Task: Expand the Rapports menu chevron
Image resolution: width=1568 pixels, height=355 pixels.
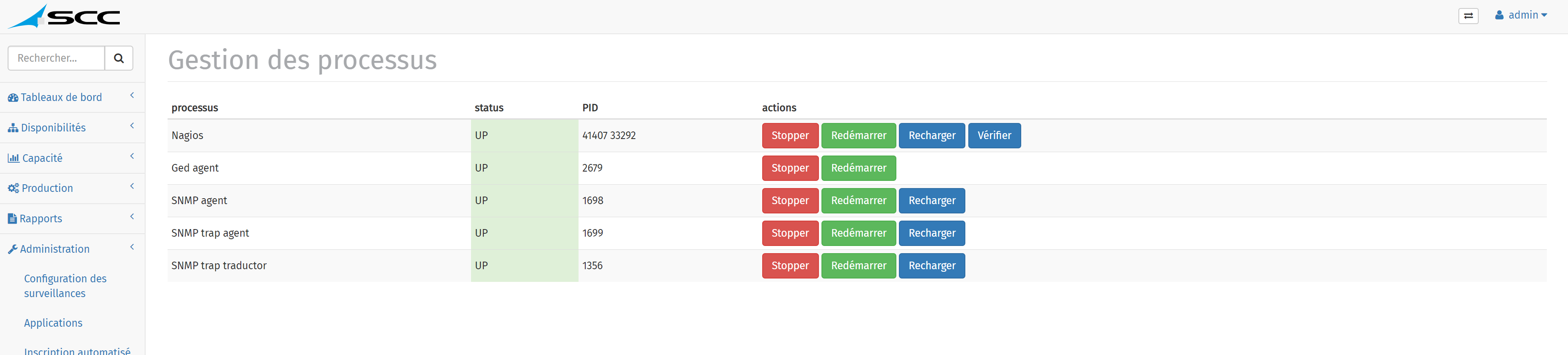Action: coord(132,216)
